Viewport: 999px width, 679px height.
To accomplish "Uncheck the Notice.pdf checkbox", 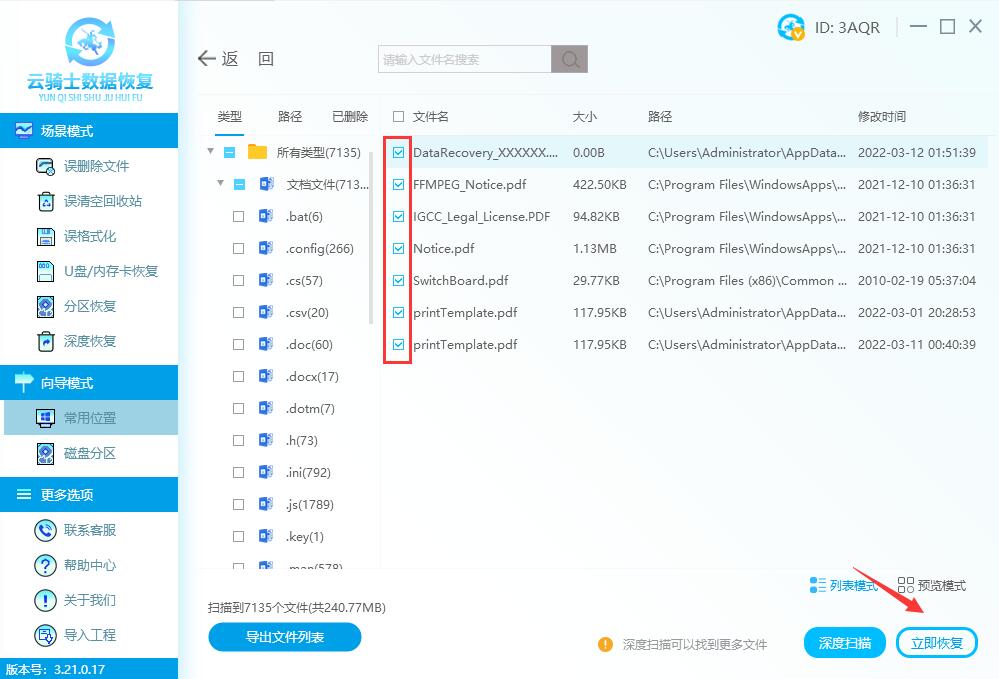I will tap(398, 248).
